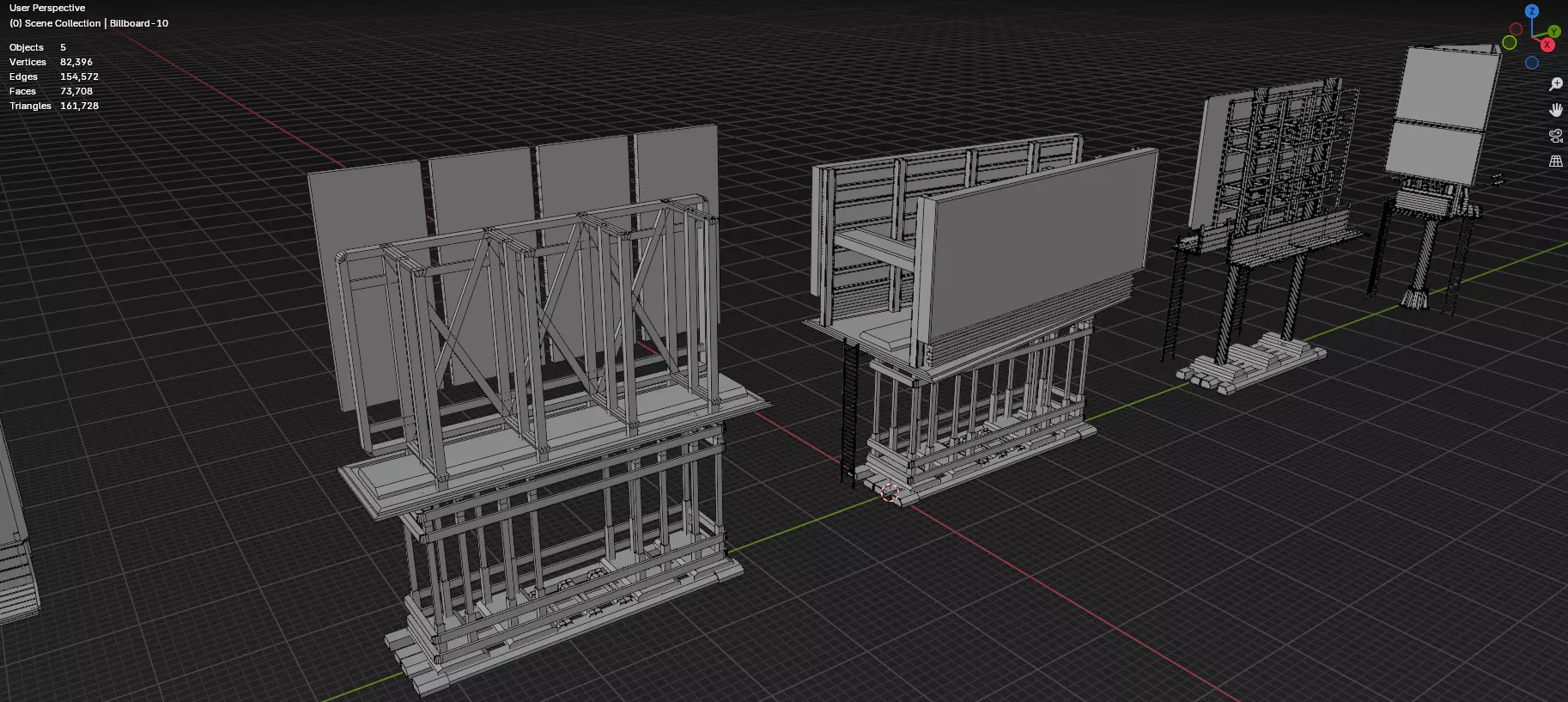Click the pan hand viewport icon
This screenshot has height=702, width=1568.
[x=1555, y=110]
